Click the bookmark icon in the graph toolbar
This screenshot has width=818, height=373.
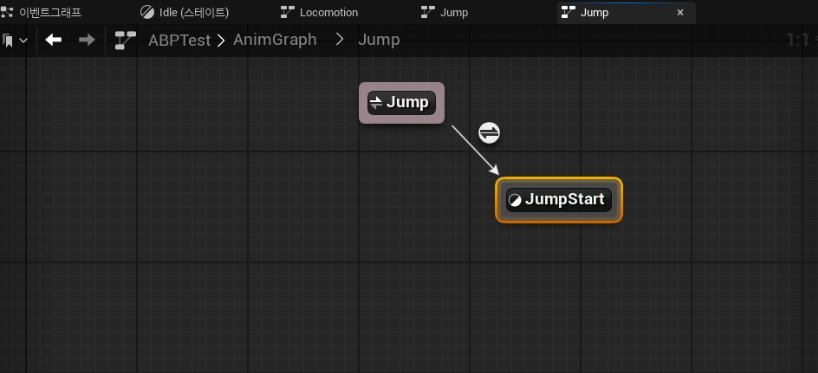[8, 40]
